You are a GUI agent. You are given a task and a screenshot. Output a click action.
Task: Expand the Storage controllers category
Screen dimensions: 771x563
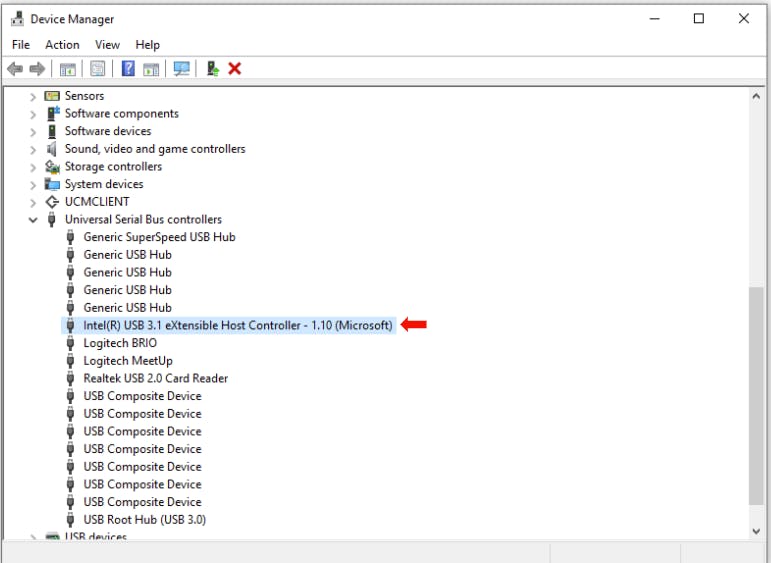[33, 168]
